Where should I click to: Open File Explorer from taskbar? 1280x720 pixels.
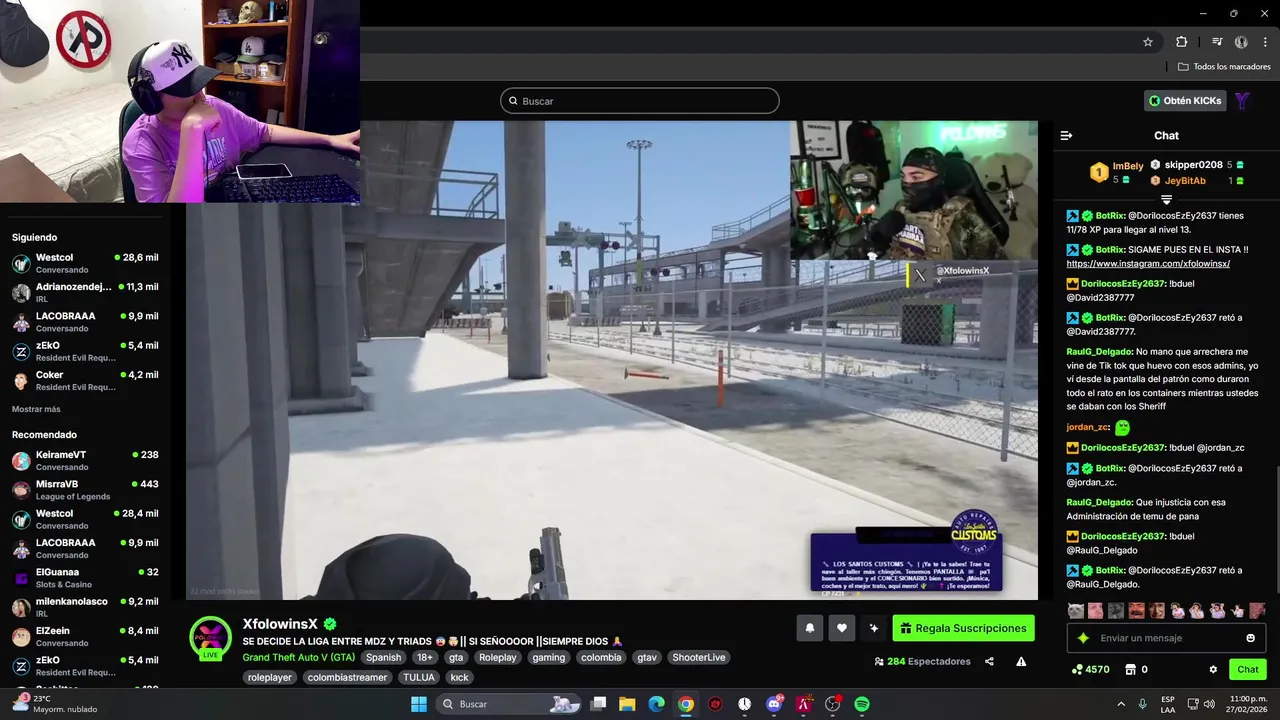[627, 704]
